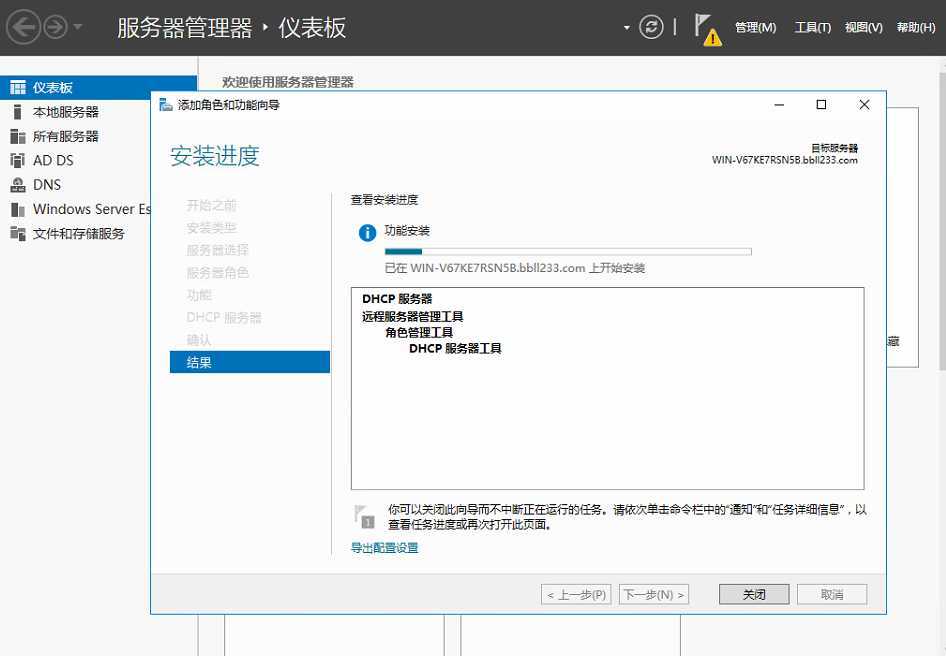This screenshot has width=946, height=656.
Task: Select the 结果 wizard step
Action: point(250,362)
